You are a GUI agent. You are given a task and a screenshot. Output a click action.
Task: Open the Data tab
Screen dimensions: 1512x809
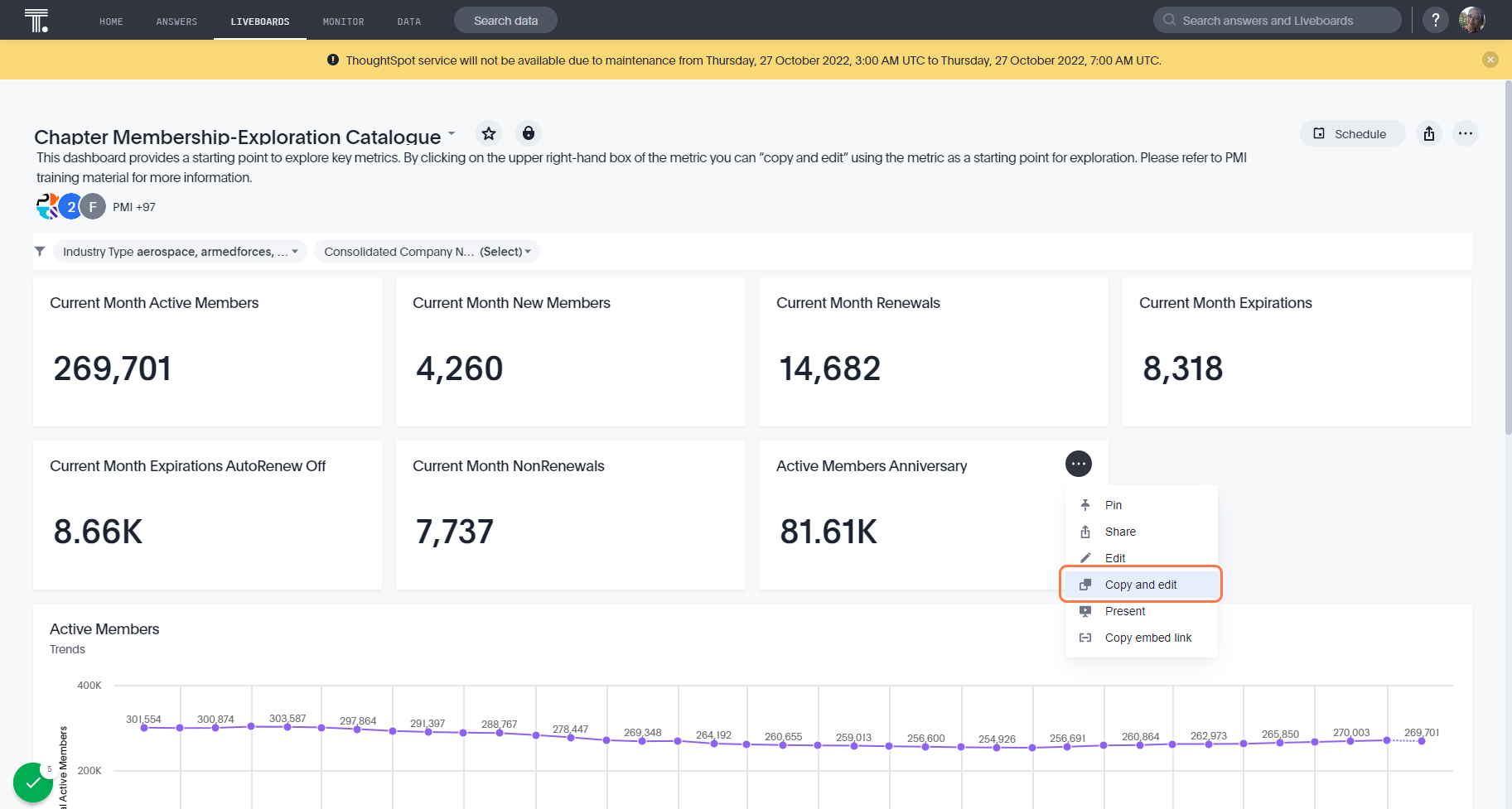click(408, 22)
